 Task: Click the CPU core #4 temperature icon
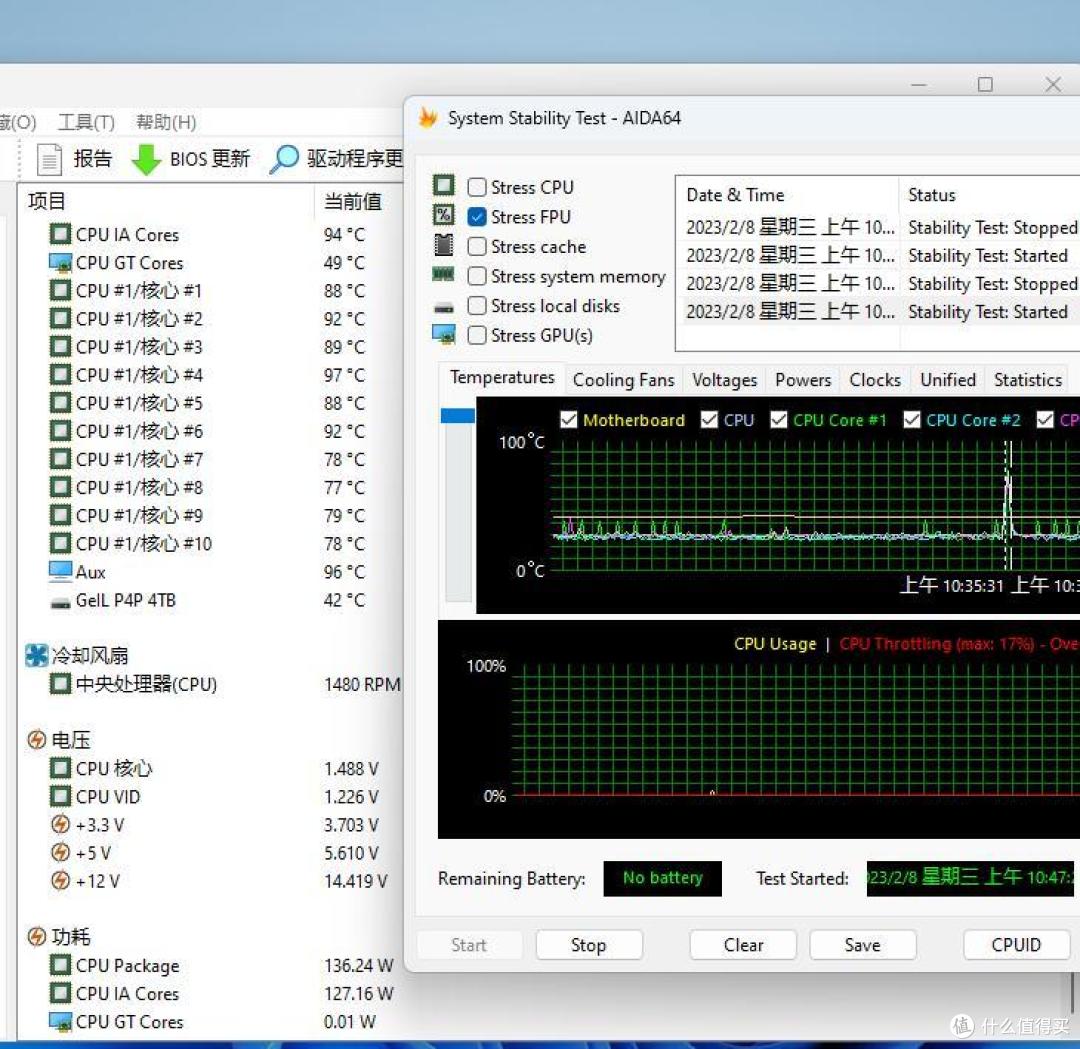(x=60, y=375)
